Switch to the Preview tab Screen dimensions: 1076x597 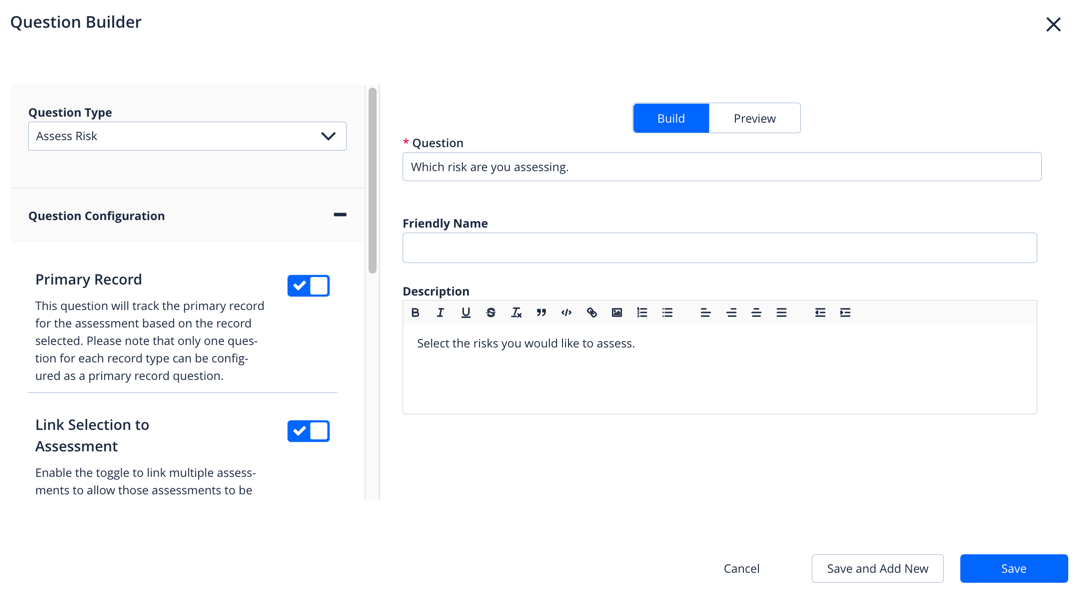pyautogui.click(x=754, y=118)
